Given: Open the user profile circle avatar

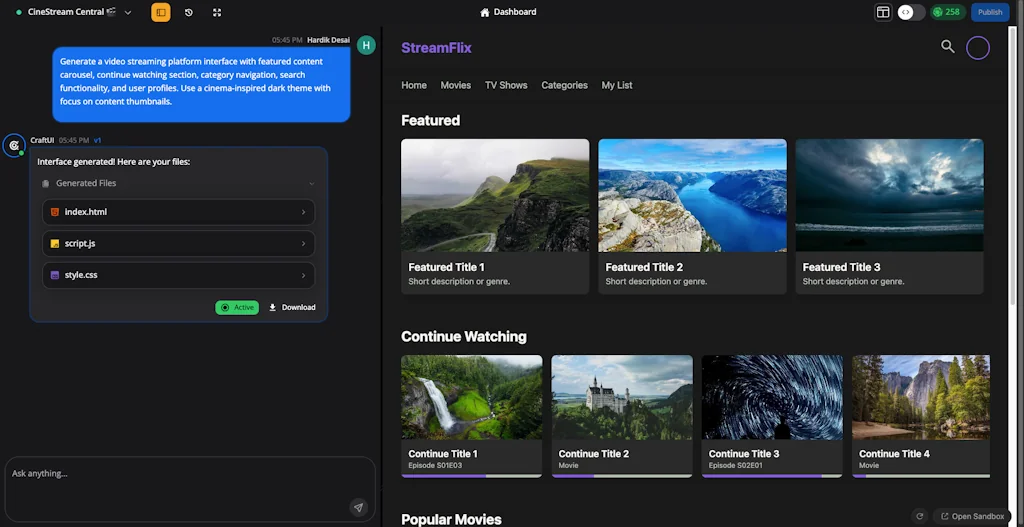Looking at the screenshot, I should point(977,47).
